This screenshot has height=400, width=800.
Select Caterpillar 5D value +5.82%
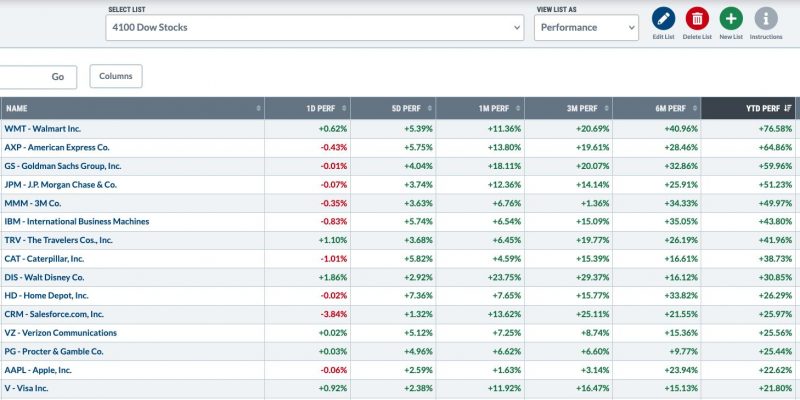[x=418, y=259]
